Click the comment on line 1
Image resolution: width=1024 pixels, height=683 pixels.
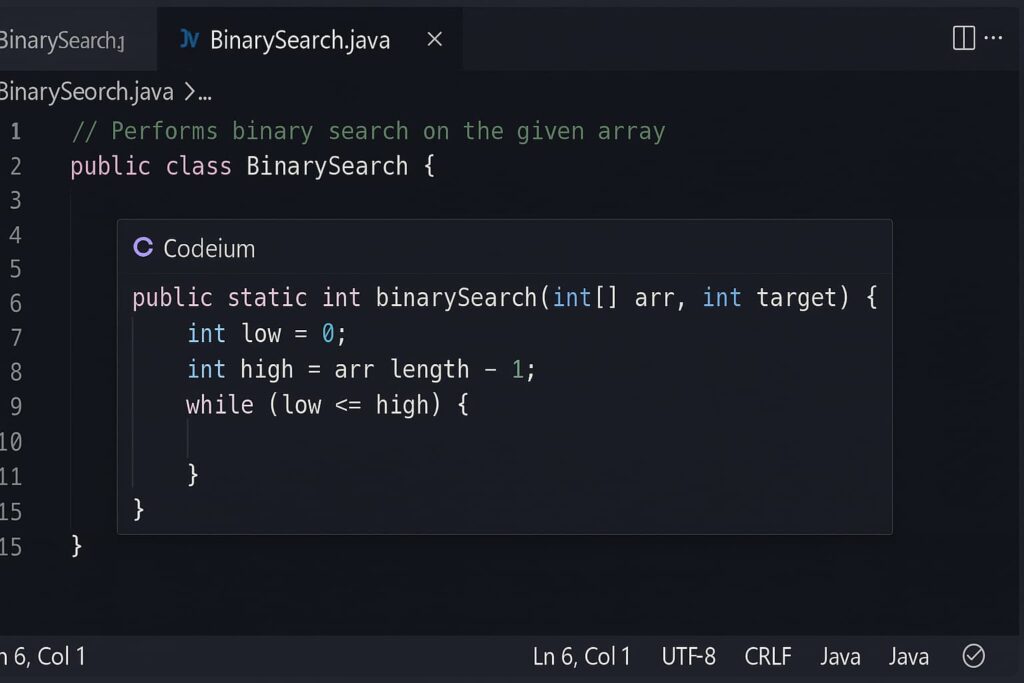368,131
